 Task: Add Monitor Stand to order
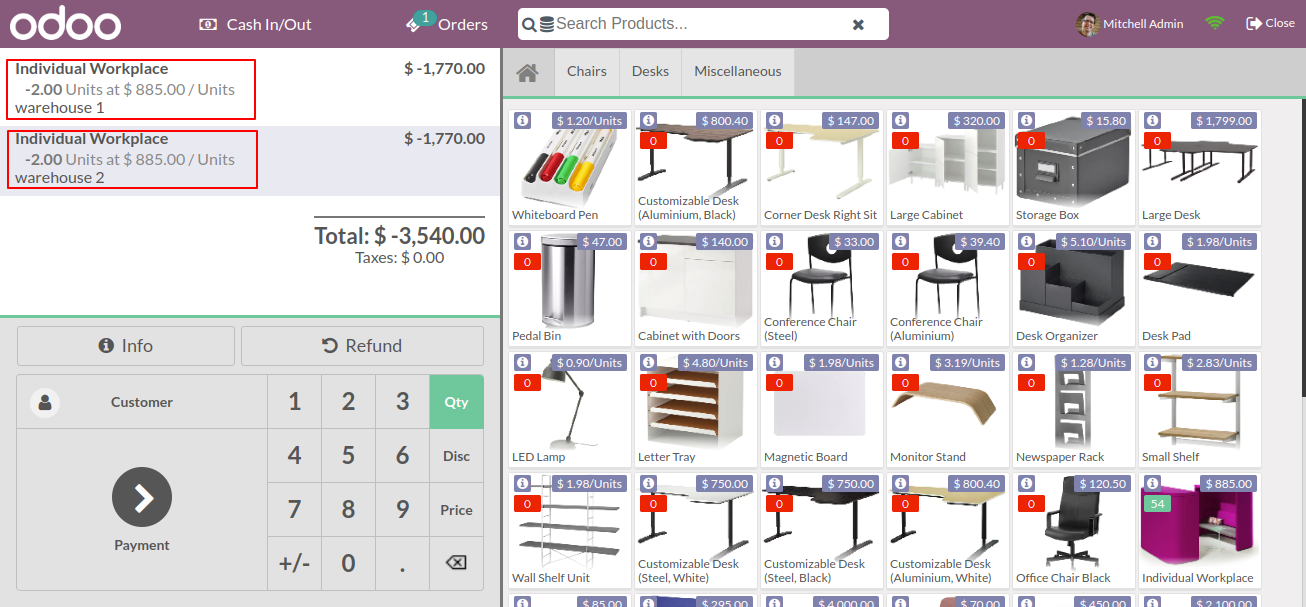coord(946,409)
